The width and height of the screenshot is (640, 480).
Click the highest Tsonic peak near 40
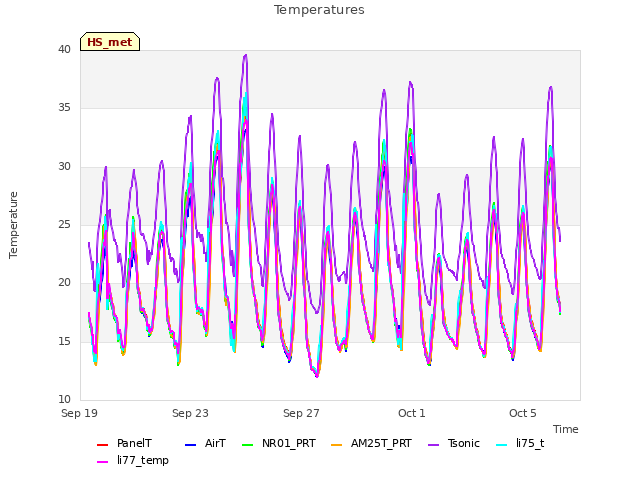pyautogui.click(x=245, y=55)
